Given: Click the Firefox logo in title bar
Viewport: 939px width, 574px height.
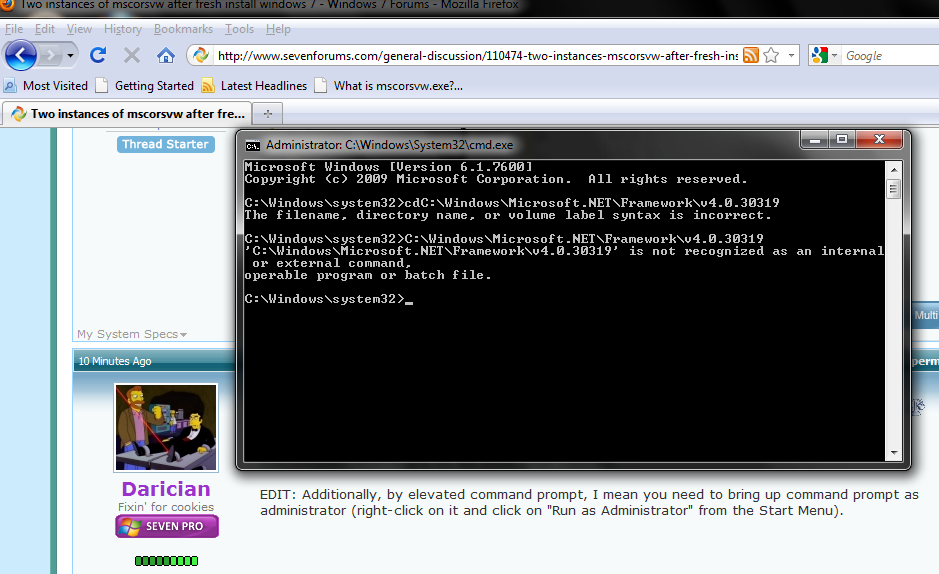Looking at the screenshot, I should pos(8,4).
